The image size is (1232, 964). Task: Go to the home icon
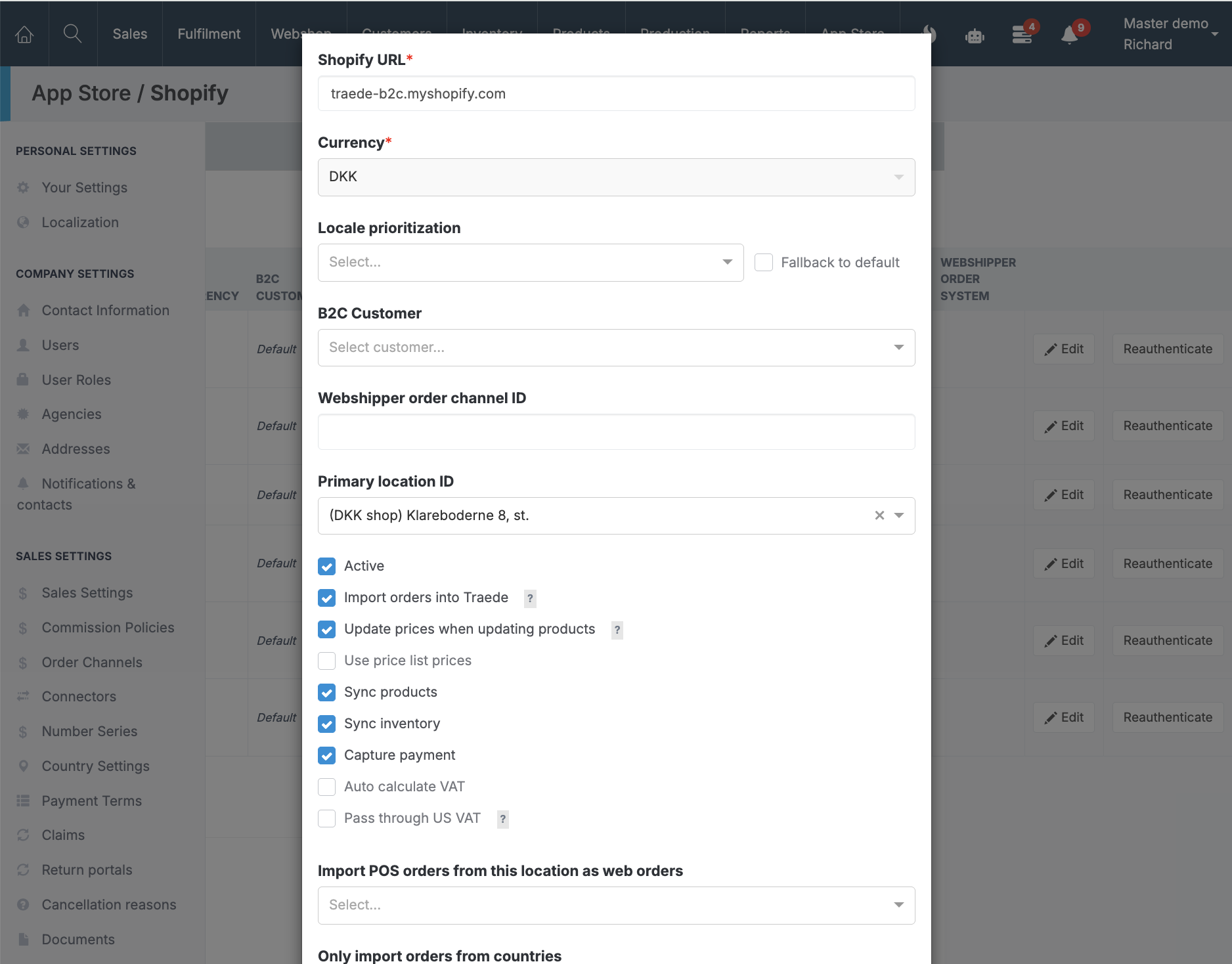coord(24,34)
